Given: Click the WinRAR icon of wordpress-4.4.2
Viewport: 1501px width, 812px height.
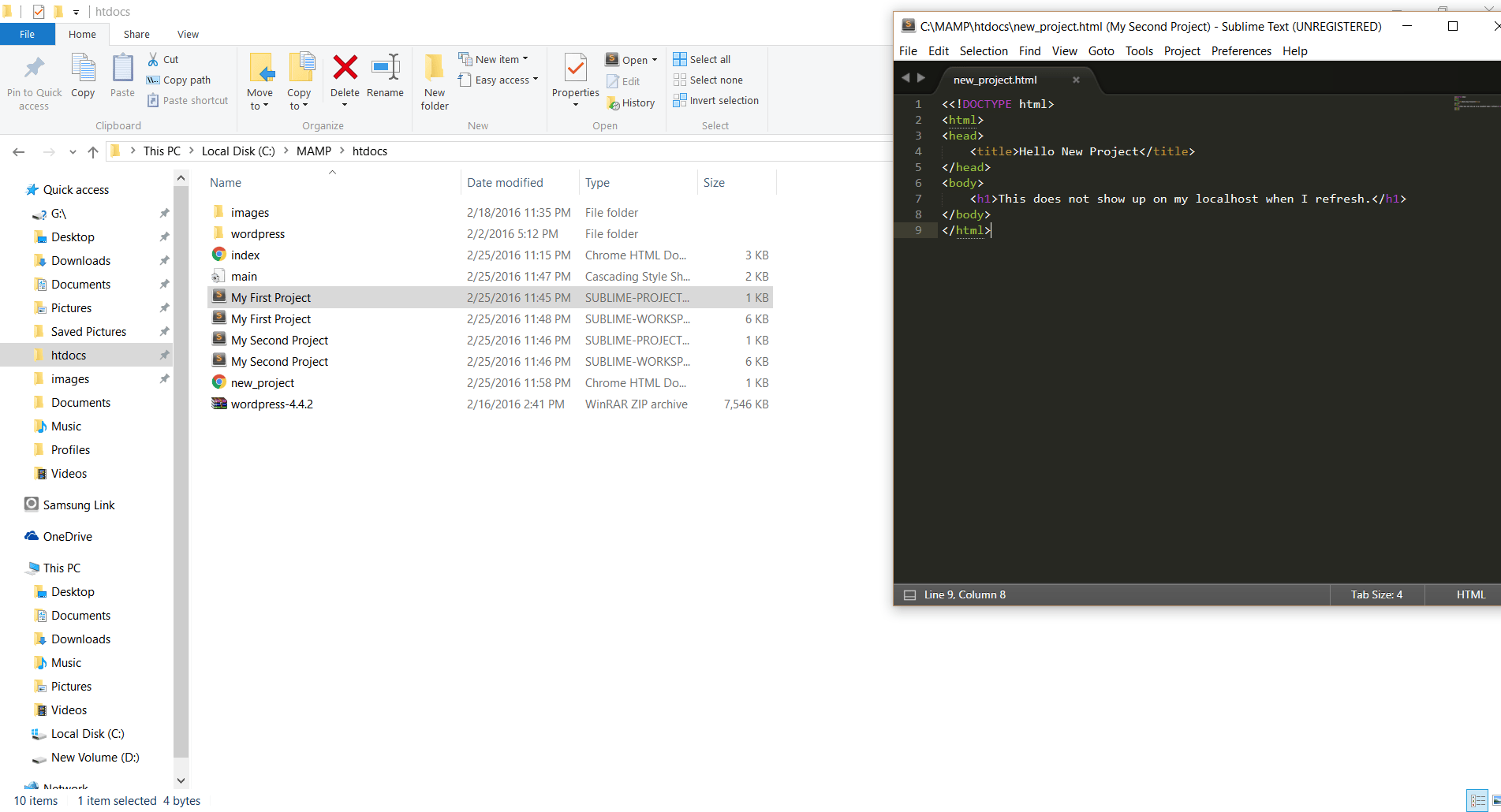Looking at the screenshot, I should point(218,404).
